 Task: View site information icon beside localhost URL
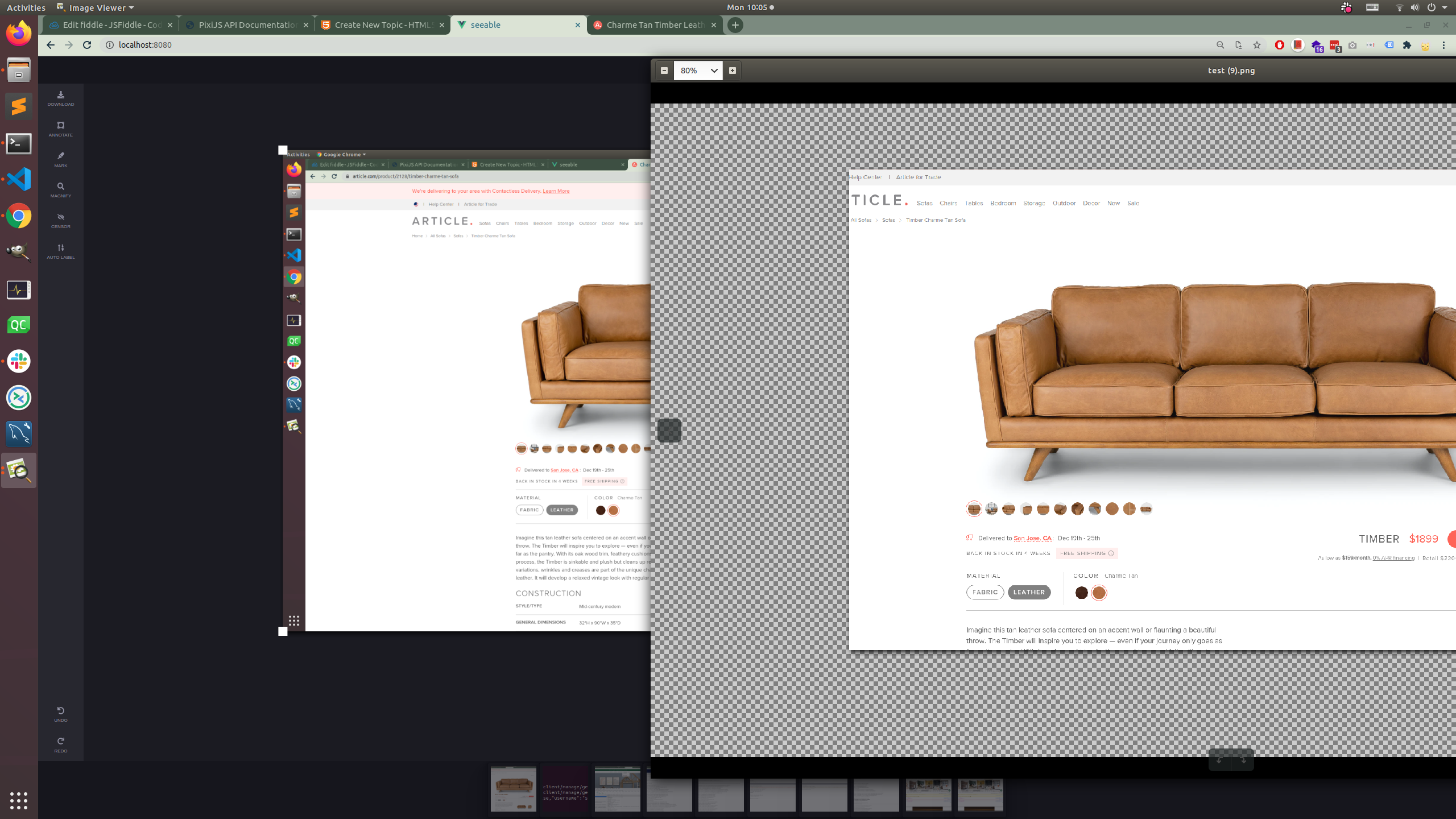[109, 45]
